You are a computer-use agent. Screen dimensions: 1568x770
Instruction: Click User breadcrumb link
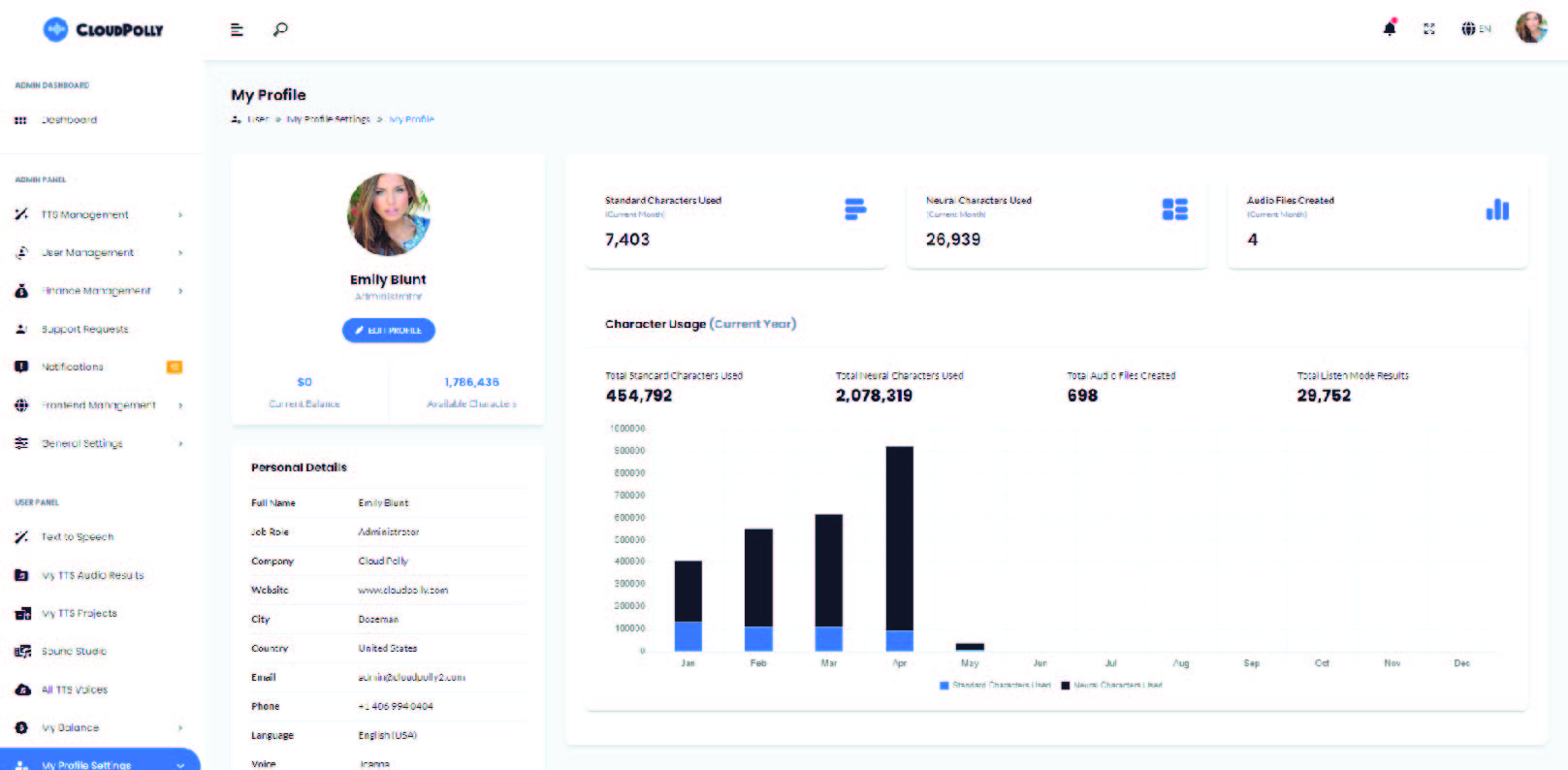point(258,119)
